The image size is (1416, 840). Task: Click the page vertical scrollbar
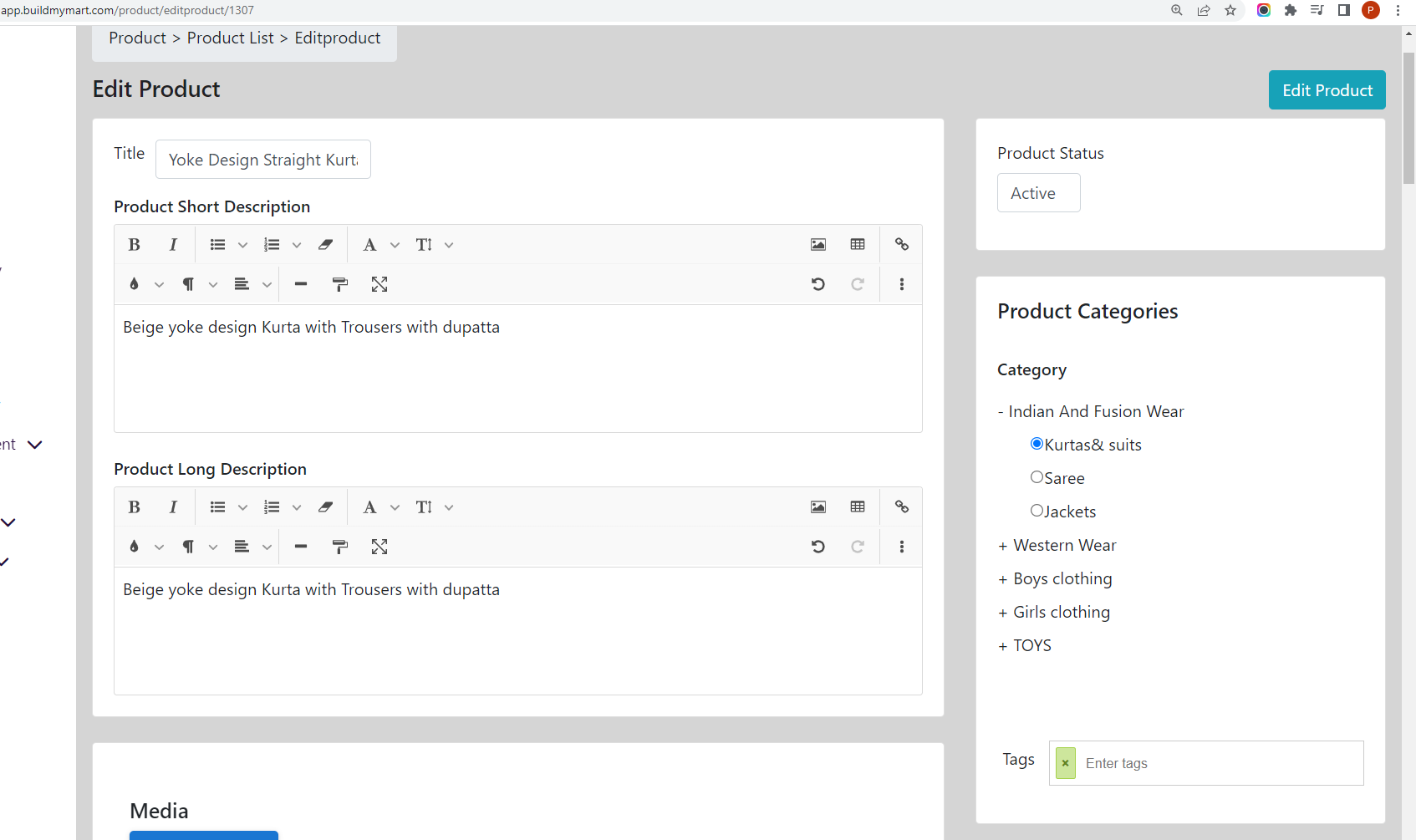click(x=1408, y=119)
